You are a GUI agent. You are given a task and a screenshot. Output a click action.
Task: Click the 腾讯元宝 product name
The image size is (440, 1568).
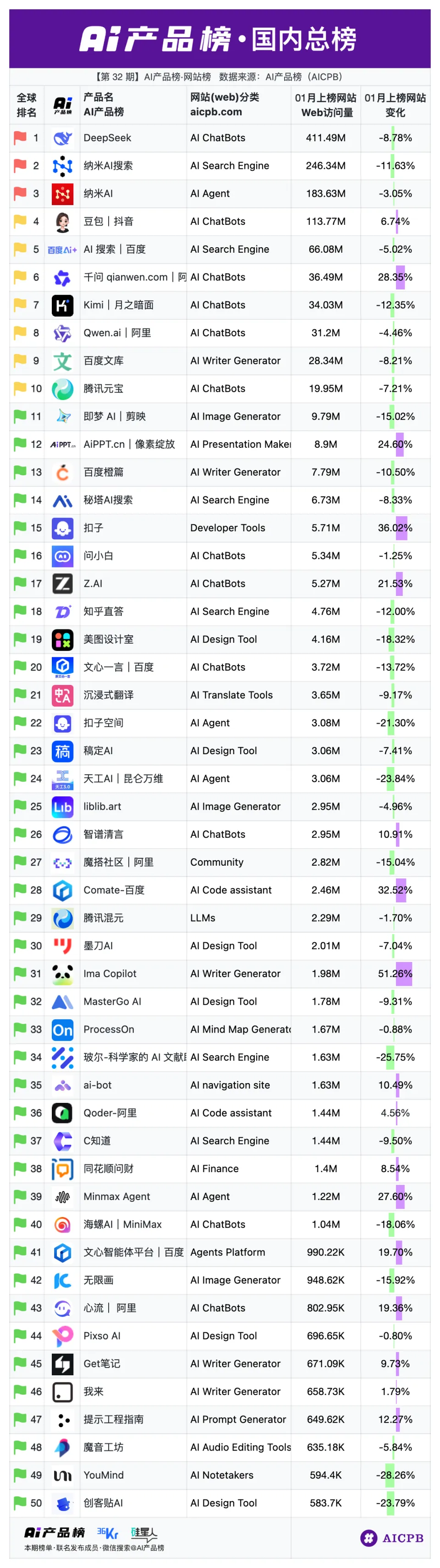point(103,389)
